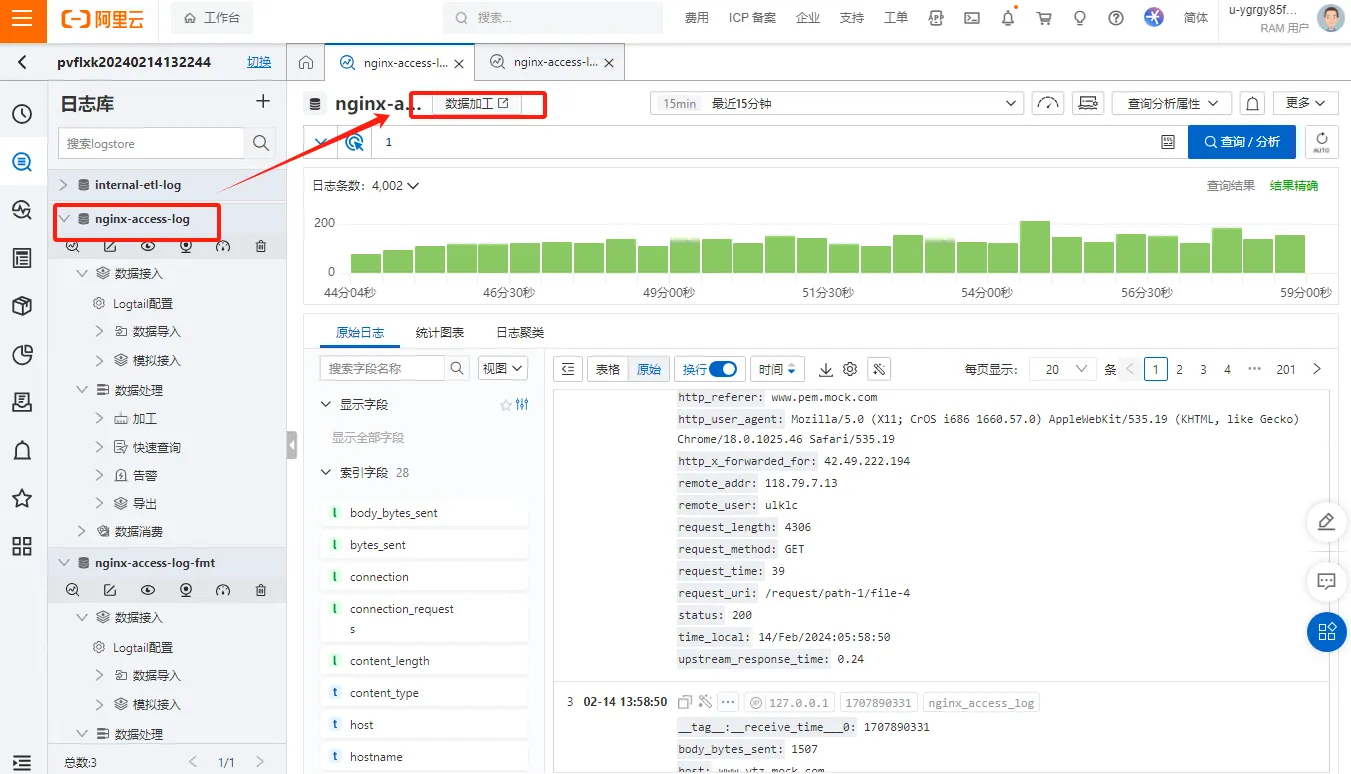
Task: Open the user avatar account menu
Action: [1330, 18]
